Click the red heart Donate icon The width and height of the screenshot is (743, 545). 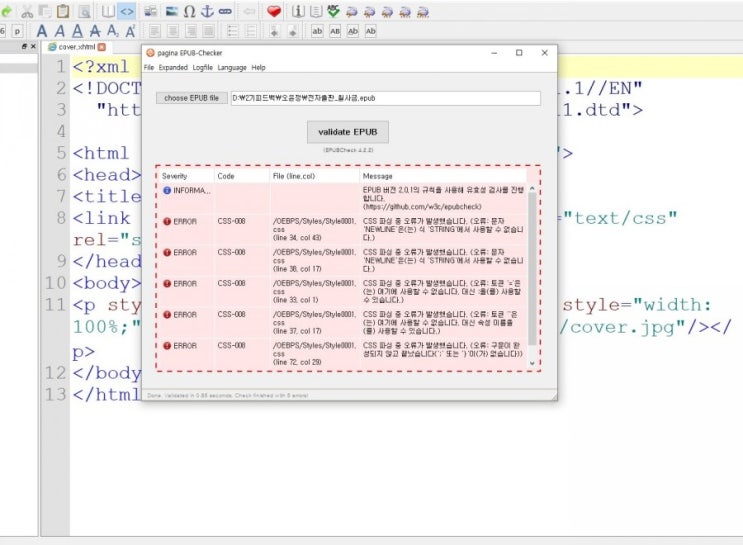(273, 11)
